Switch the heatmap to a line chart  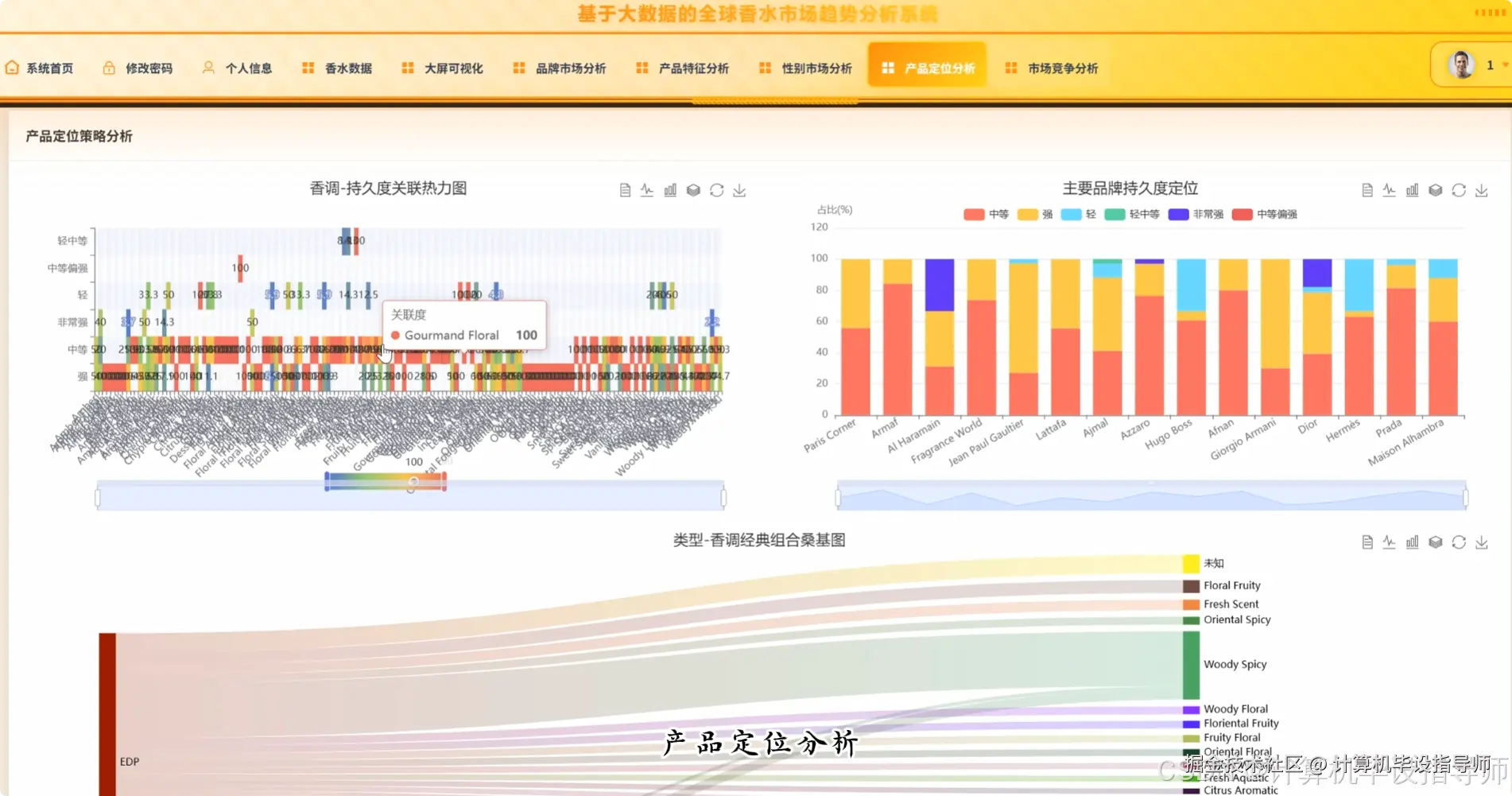[x=646, y=190]
